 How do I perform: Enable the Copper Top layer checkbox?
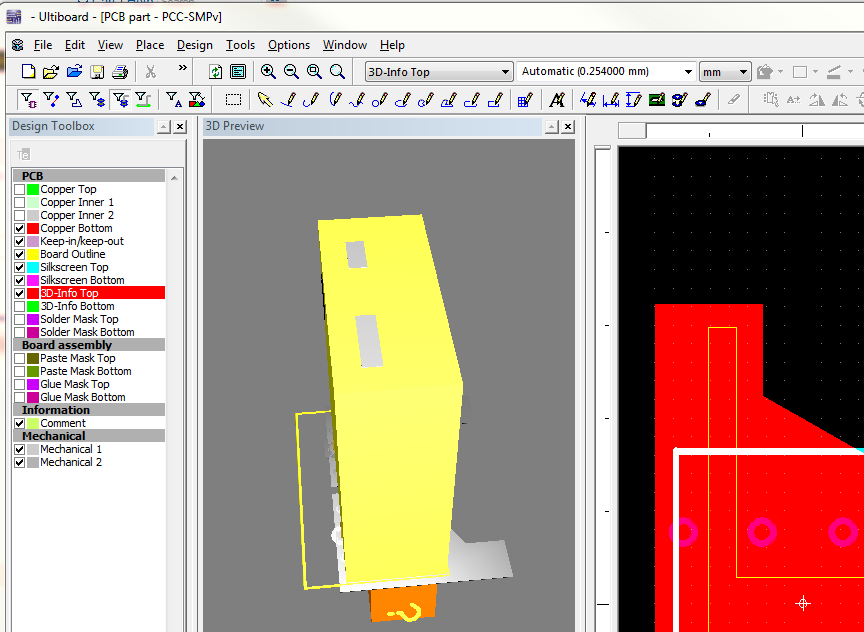pos(20,189)
